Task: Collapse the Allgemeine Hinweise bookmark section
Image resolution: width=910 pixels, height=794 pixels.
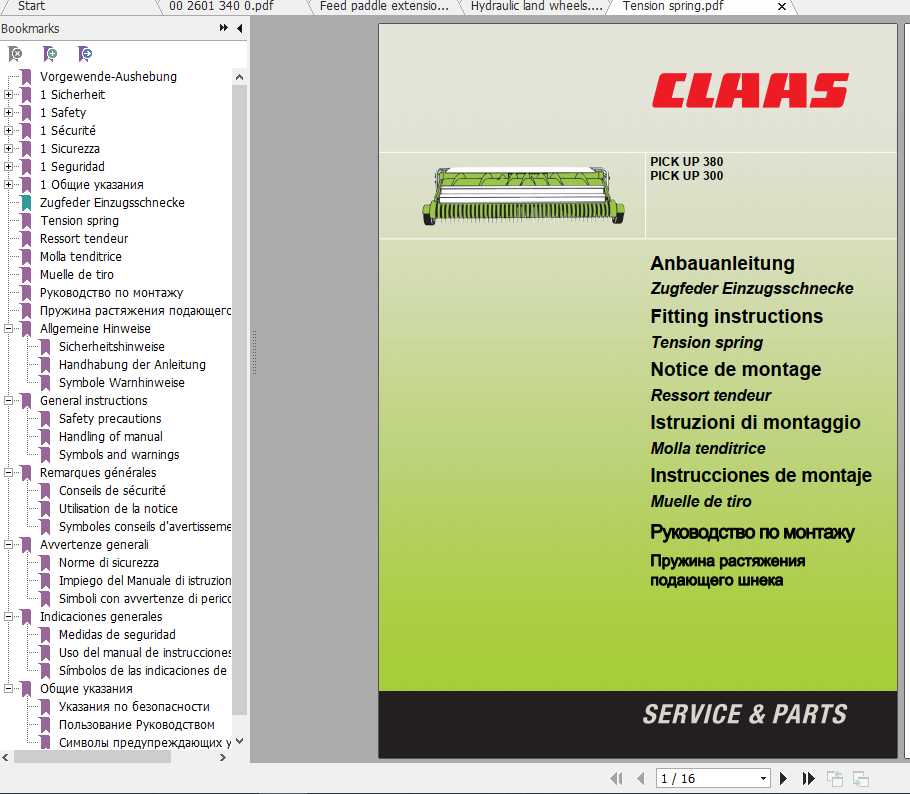Action: tap(8, 328)
